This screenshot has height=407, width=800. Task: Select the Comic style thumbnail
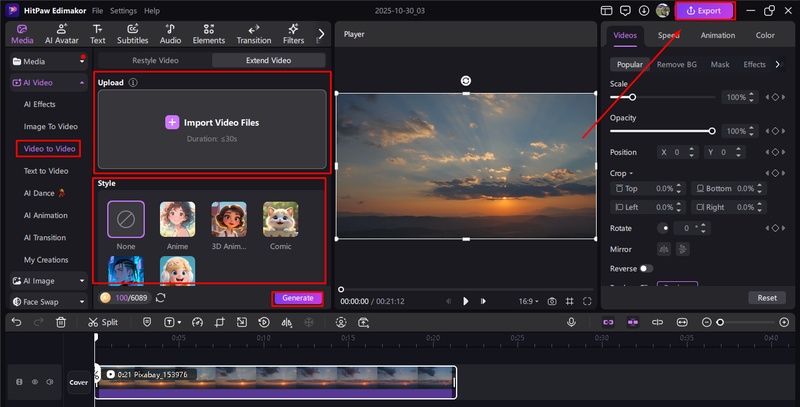point(281,219)
